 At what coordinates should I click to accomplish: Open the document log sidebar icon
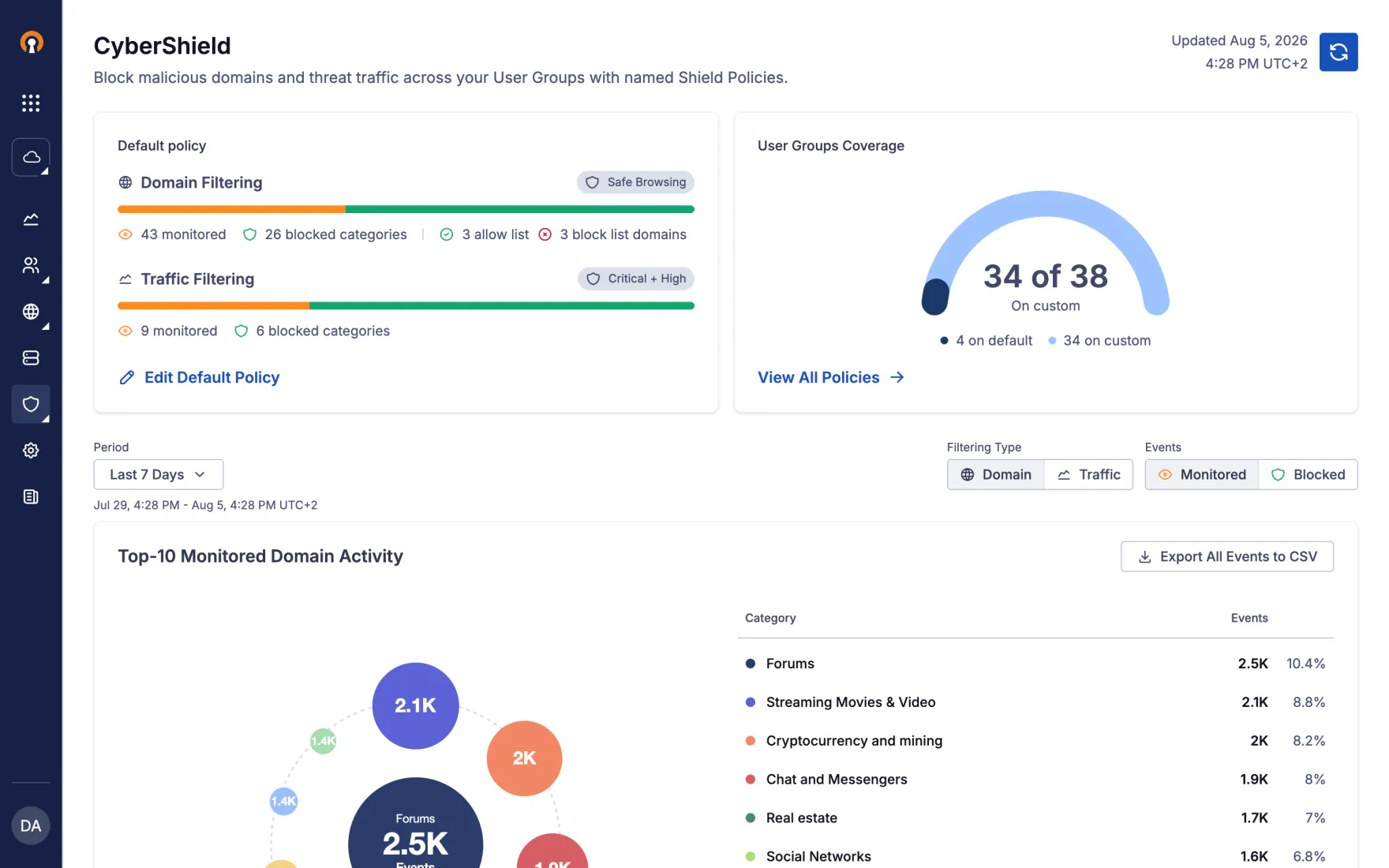click(x=31, y=497)
